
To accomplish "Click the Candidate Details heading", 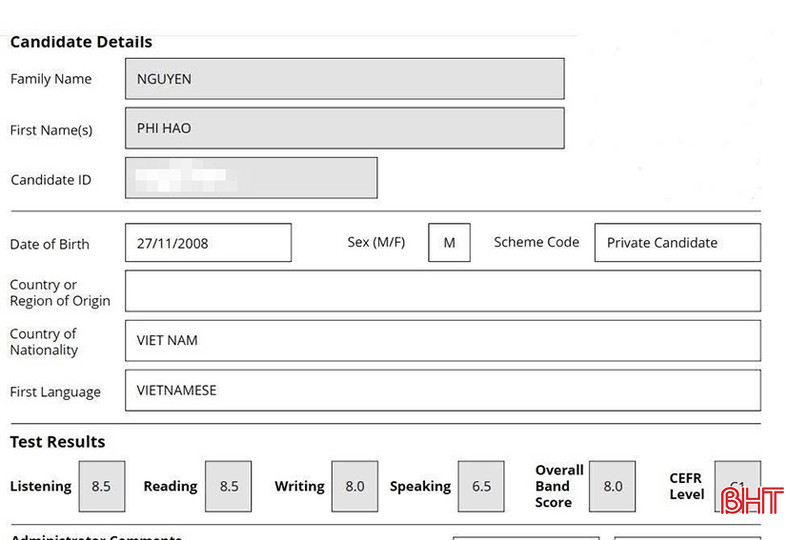I will pyautogui.click(x=81, y=42).
